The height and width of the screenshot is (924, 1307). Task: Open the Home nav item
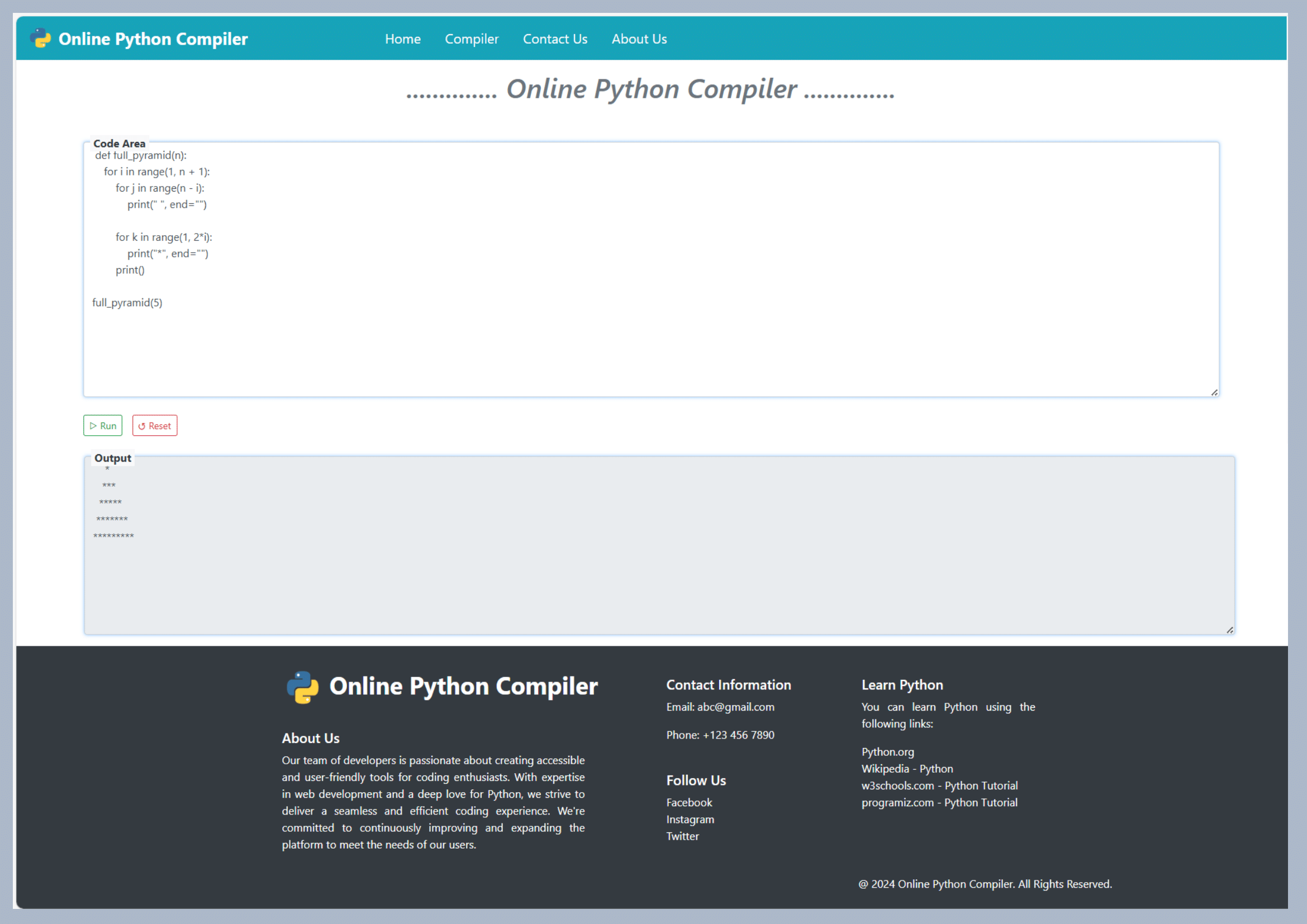(402, 39)
